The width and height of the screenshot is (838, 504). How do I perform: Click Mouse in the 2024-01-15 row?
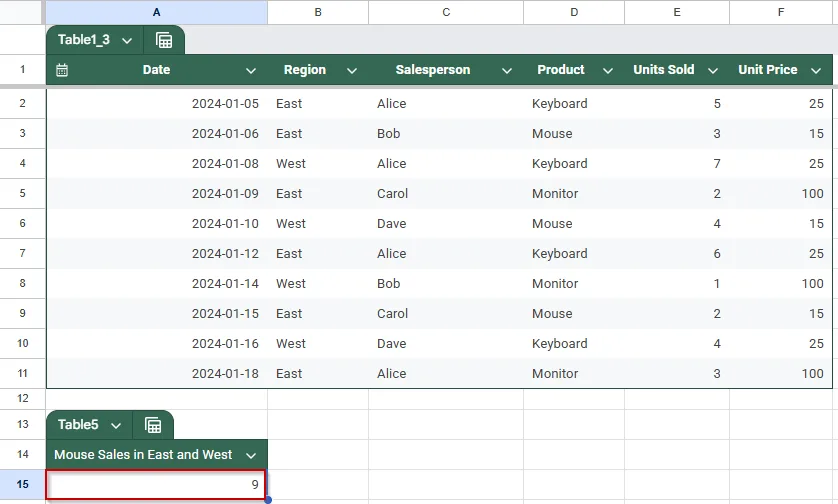(552, 314)
